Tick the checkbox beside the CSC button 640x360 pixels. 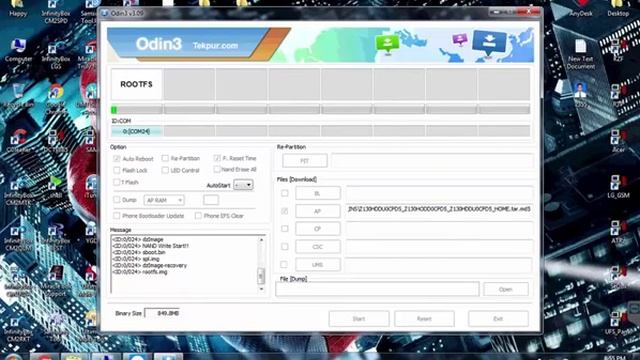(x=284, y=247)
